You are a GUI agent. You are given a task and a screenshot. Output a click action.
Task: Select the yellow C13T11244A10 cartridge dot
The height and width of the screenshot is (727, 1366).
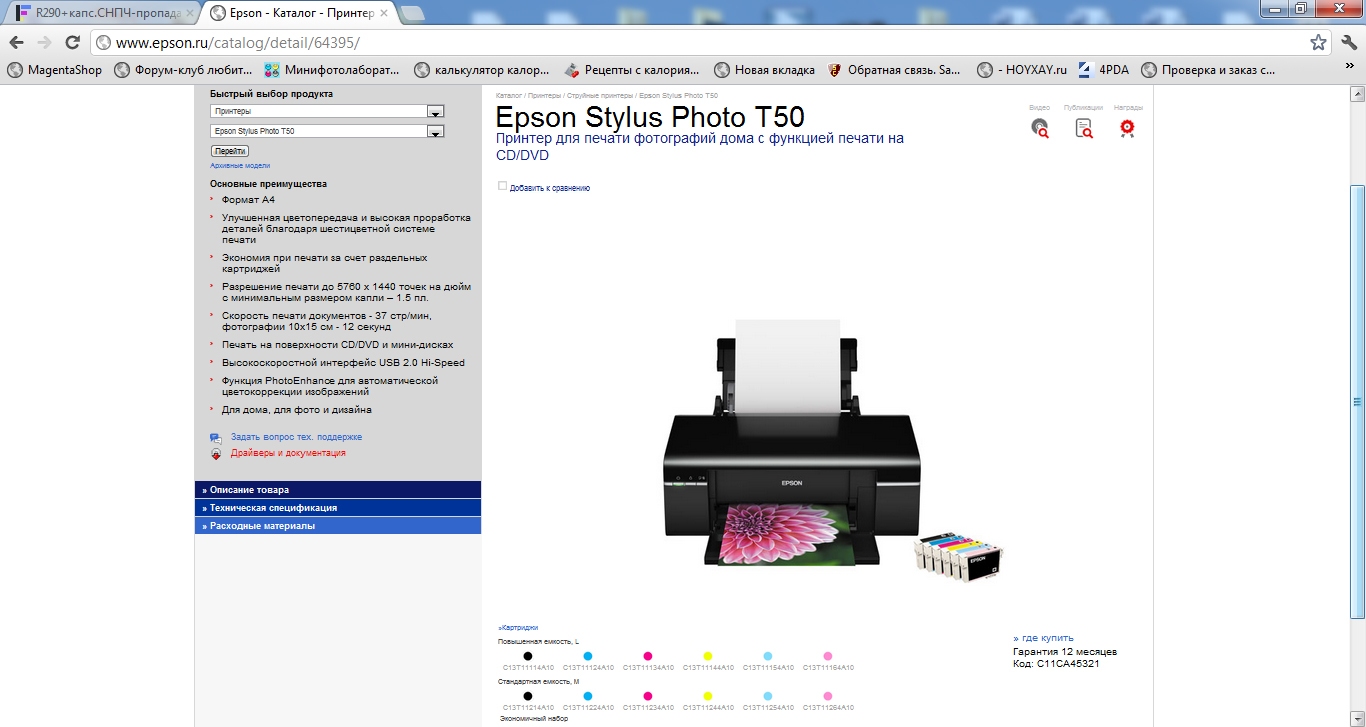(x=708, y=695)
